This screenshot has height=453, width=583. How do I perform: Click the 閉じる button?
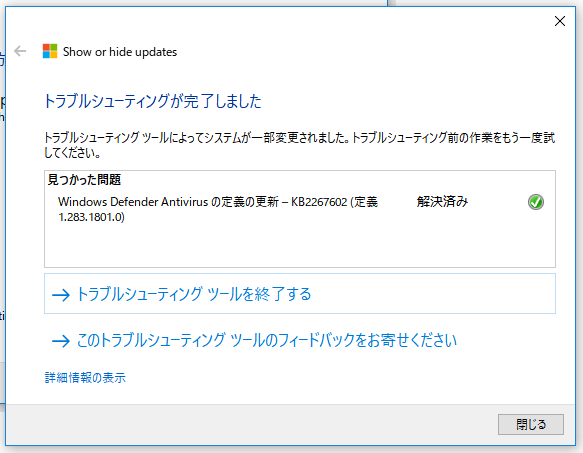click(x=531, y=424)
